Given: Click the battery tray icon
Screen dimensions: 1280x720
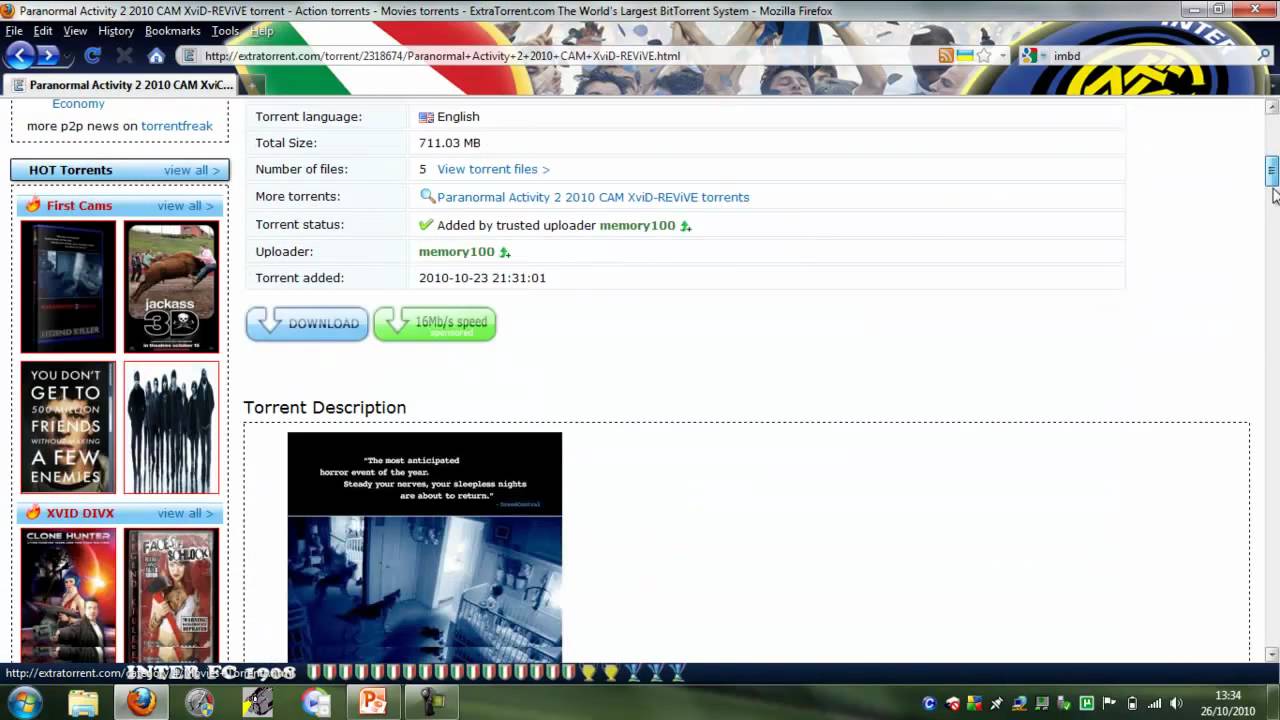Looking at the screenshot, I should pyautogui.click(x=1131, y=703).
